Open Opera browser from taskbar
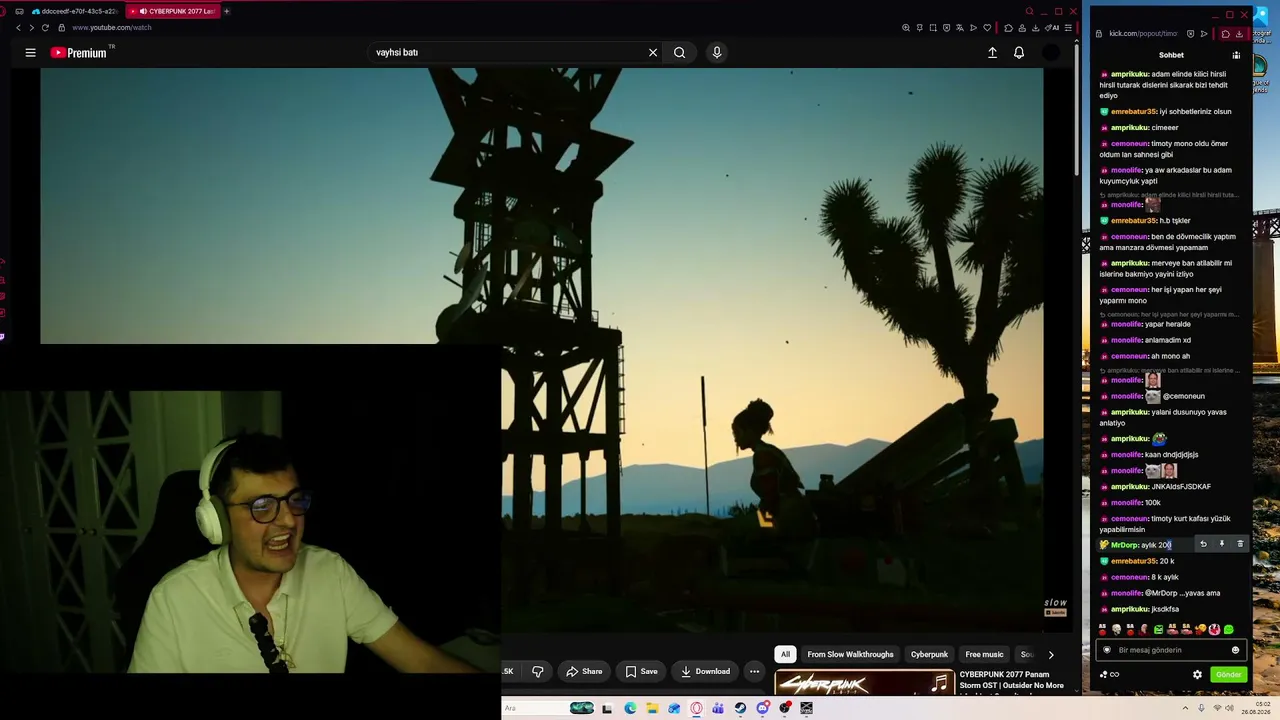Image resolution: width=1280 pixels, height=720 pixels. point(696,708)
